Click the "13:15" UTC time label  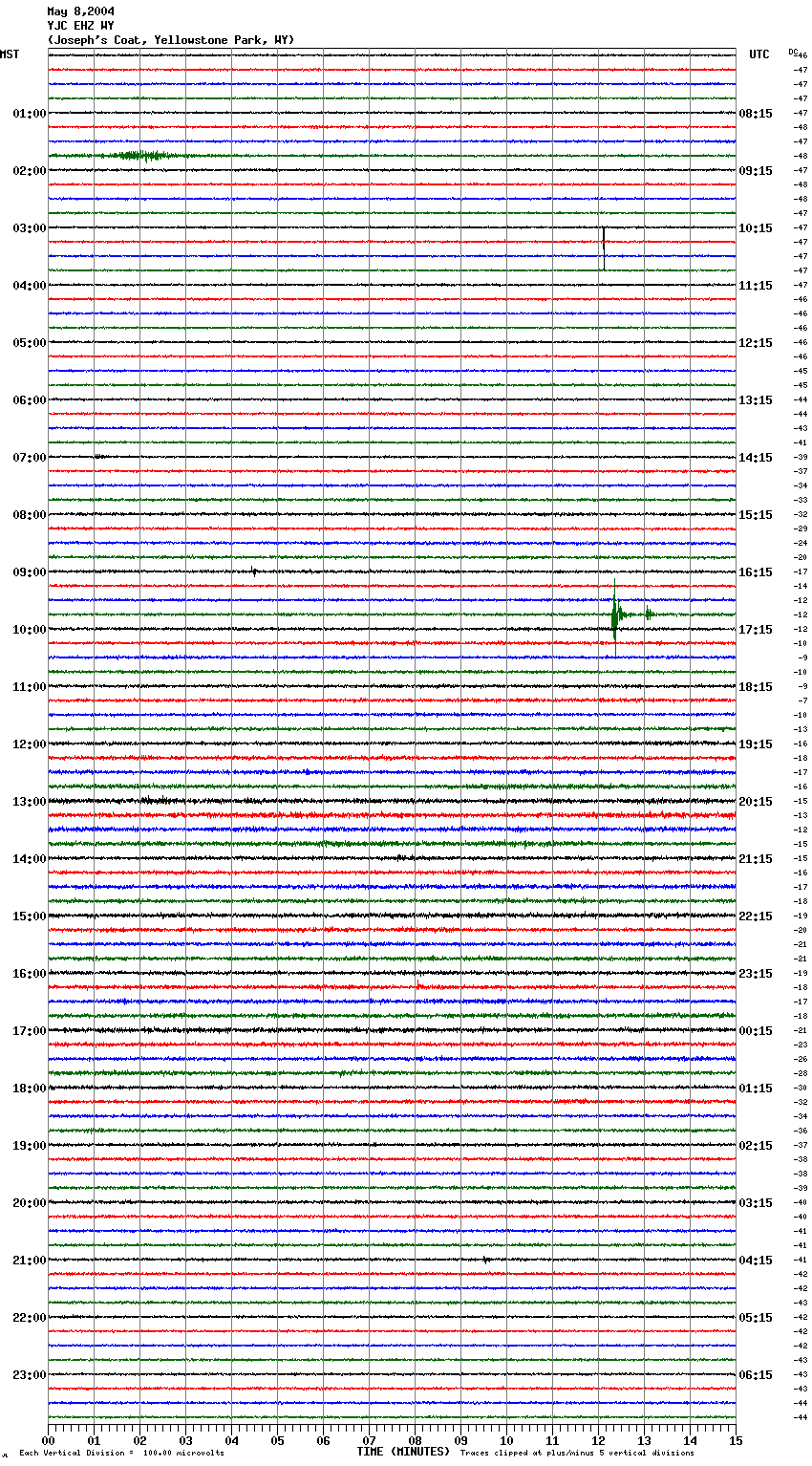(x=756, y=400)
